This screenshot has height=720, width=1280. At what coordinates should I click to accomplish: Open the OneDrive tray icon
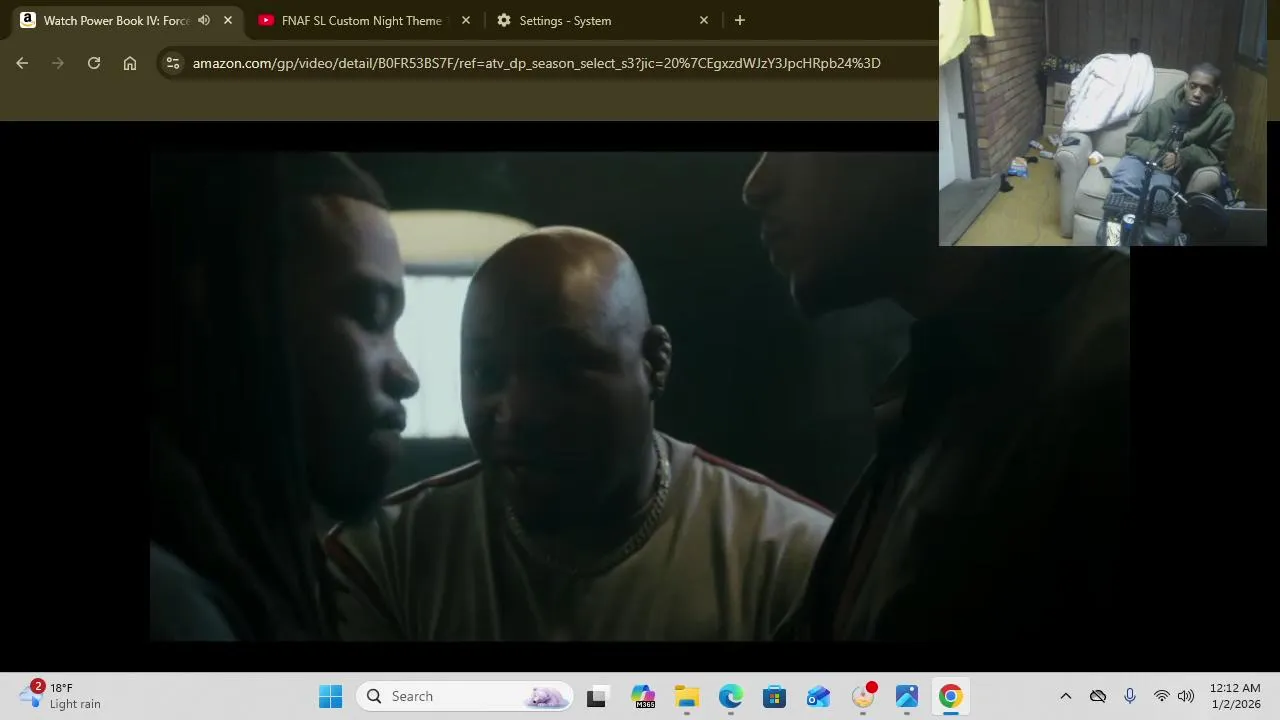(x=1098, y=696)
